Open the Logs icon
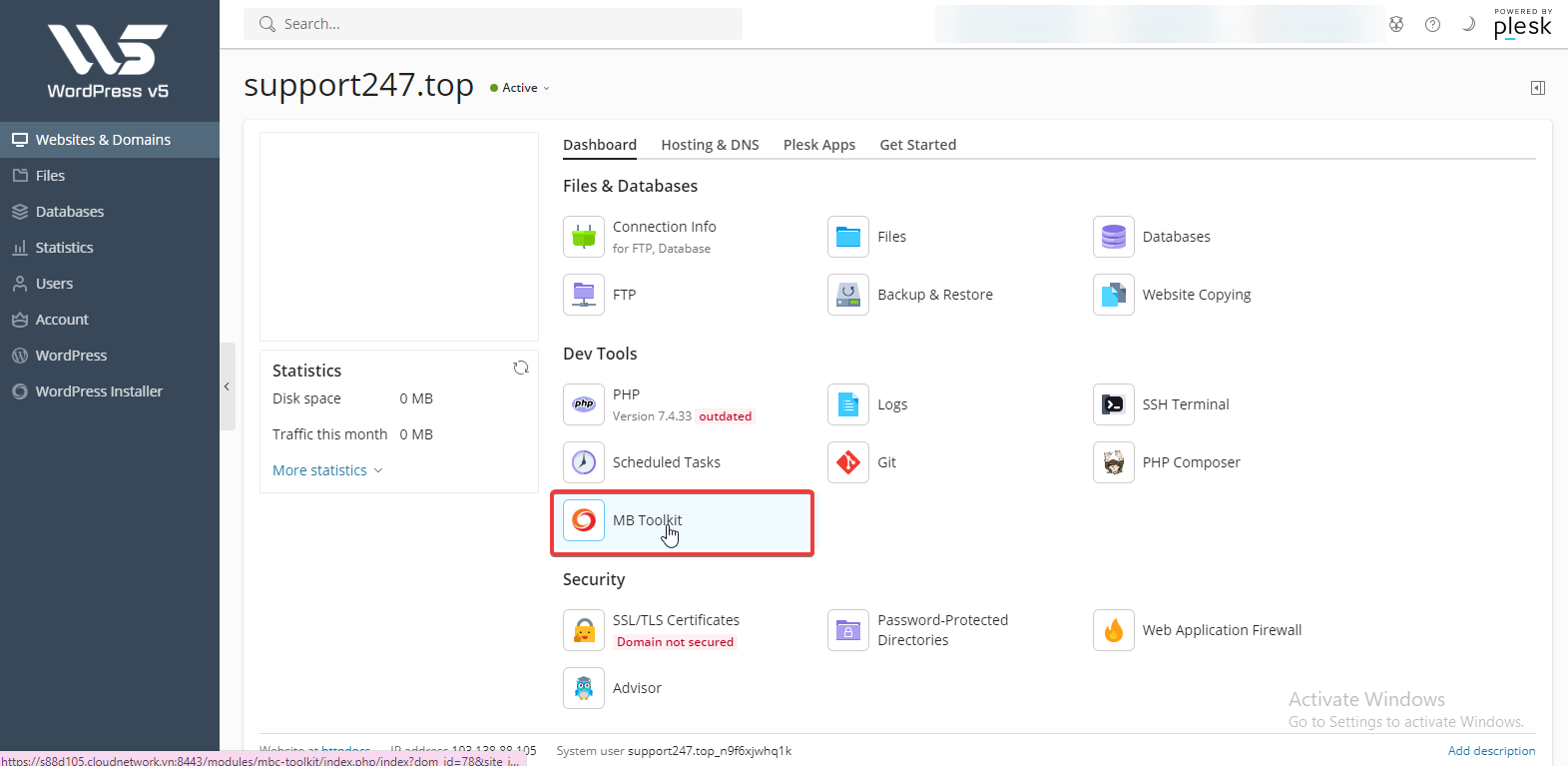The height and width of the screenshot is (766, 1568). point(848,404)
